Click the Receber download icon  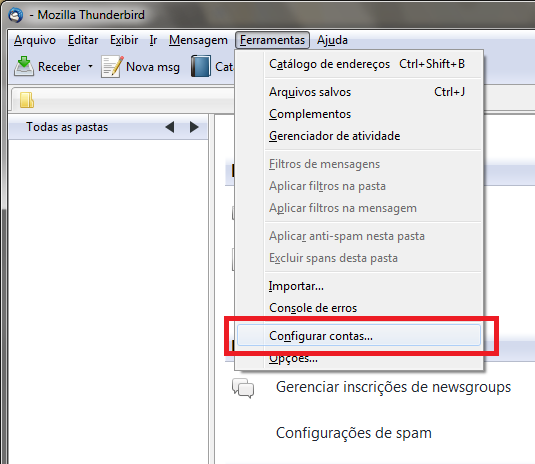(24, 66)
